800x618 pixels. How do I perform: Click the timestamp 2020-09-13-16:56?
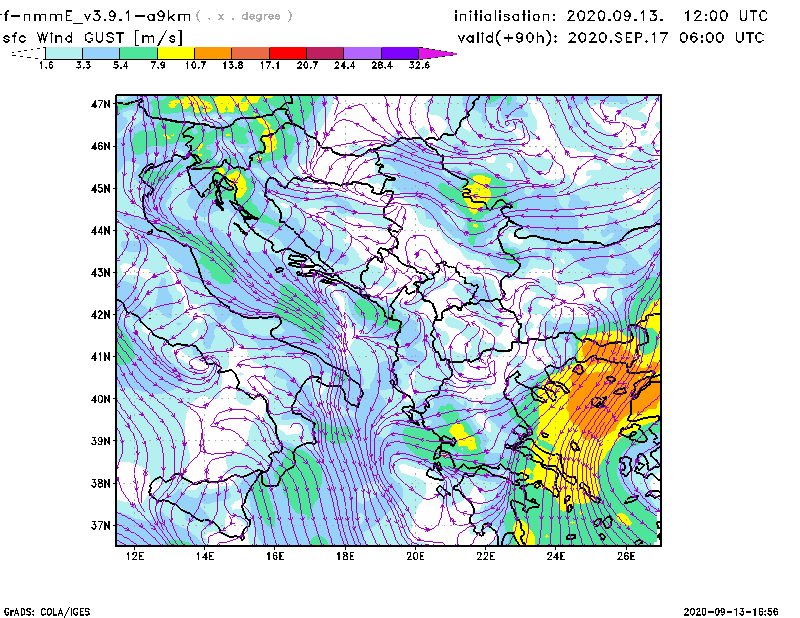(x=731, y=612)
